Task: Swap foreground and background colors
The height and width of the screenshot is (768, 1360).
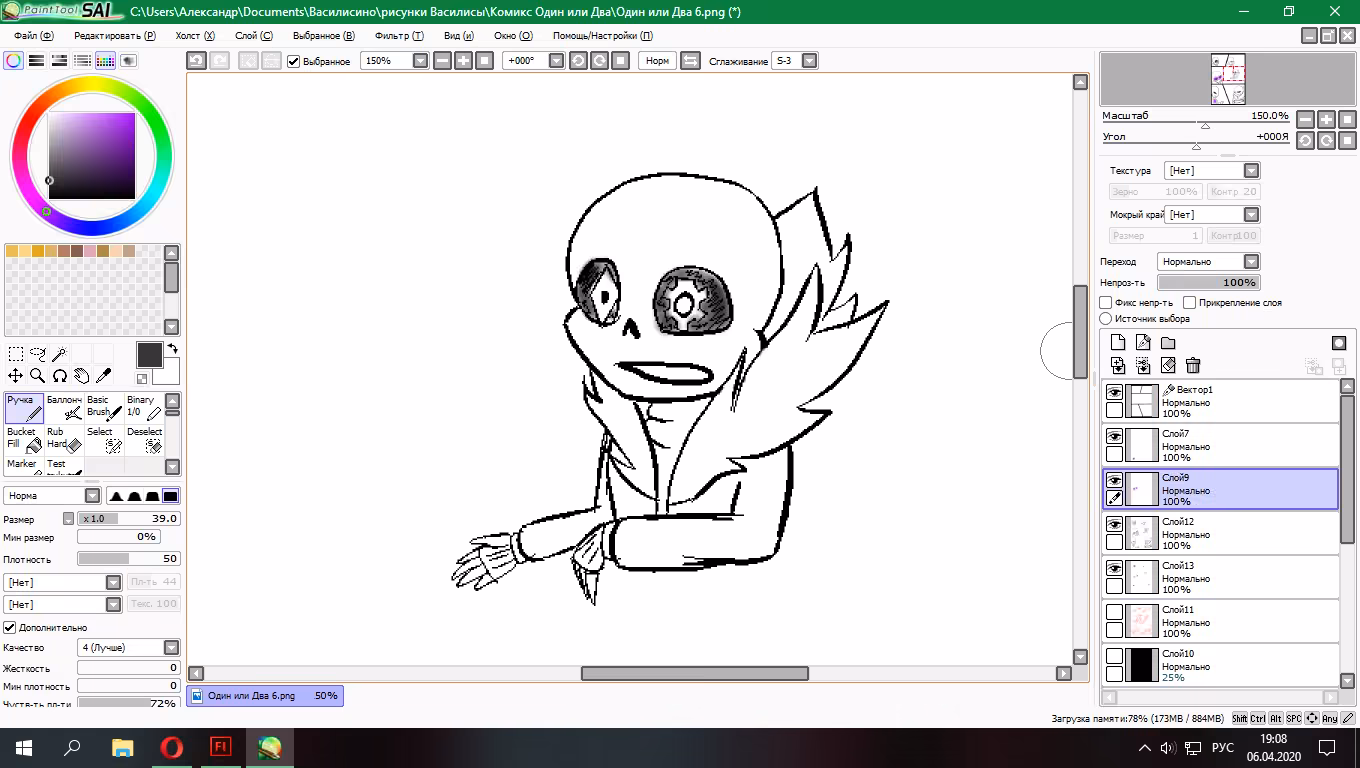Action: tap(172, 349)
